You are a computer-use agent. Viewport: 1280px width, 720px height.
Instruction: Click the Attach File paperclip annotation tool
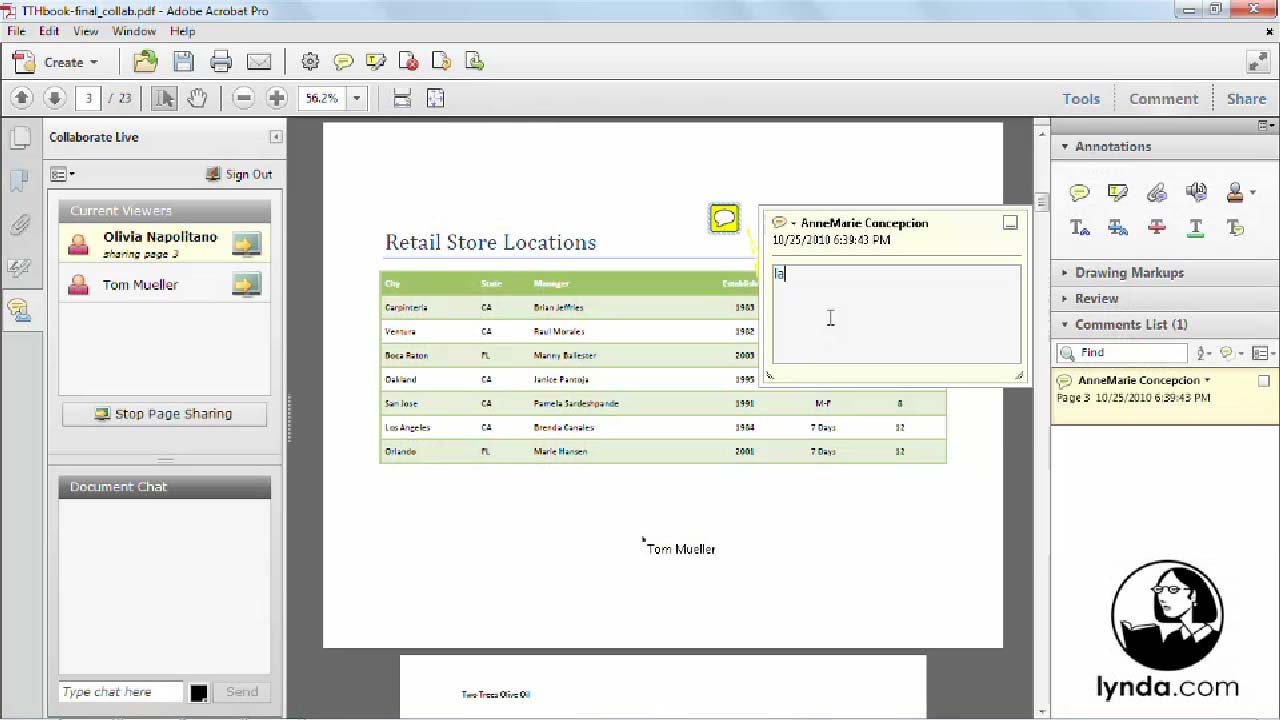[x=1157, y=192]
